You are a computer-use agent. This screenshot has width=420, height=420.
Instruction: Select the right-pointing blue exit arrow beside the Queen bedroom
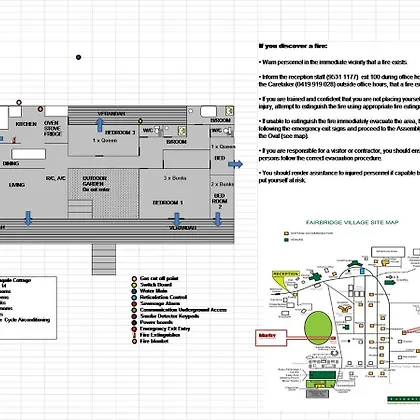tap(235, 164)
